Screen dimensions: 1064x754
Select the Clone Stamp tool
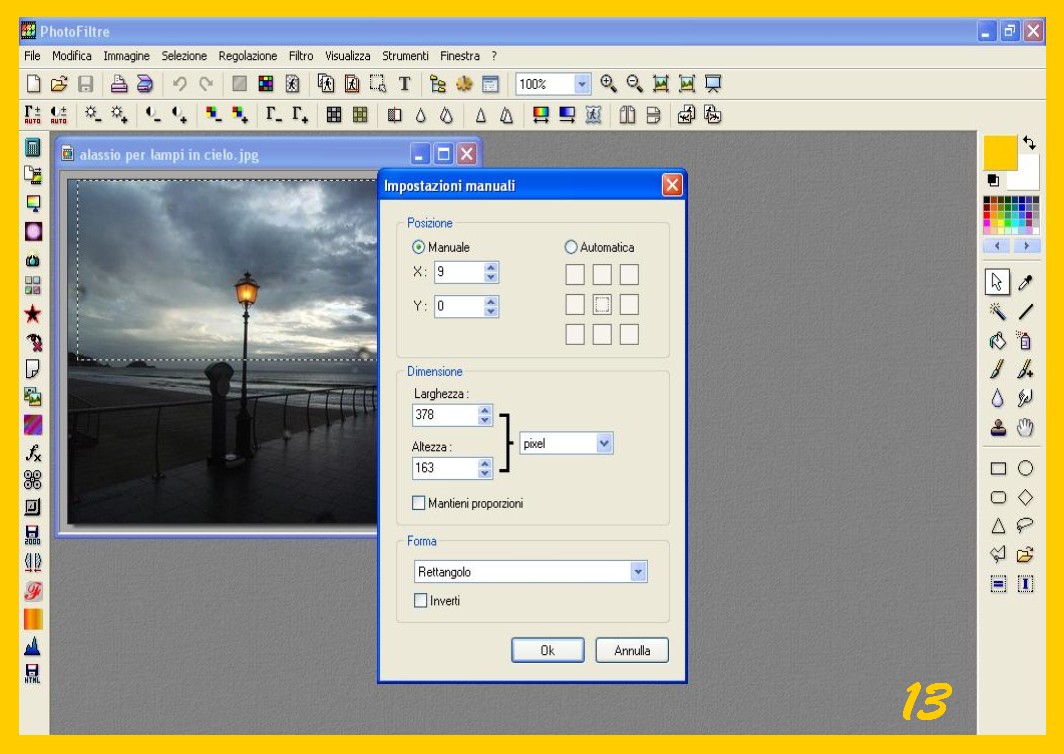[997, 428]
